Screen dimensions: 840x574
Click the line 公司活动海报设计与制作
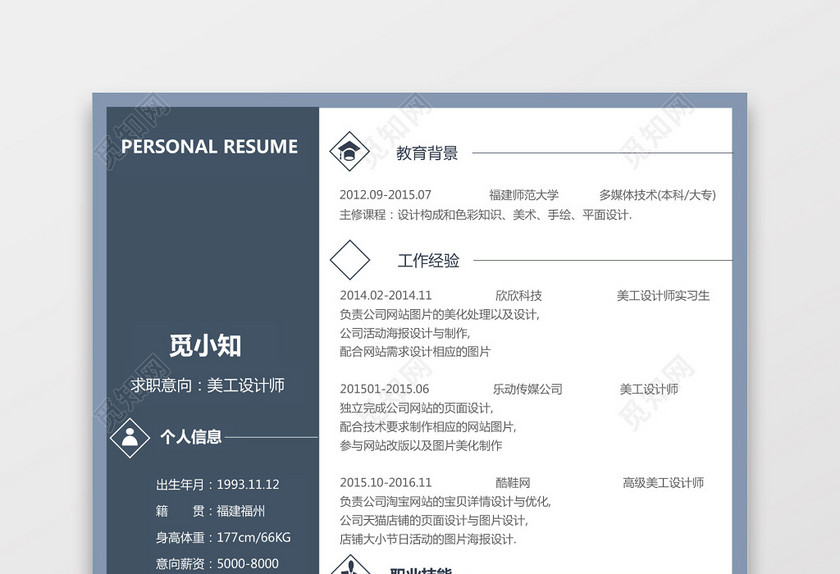pyautogui.click(x=404, y=333)
